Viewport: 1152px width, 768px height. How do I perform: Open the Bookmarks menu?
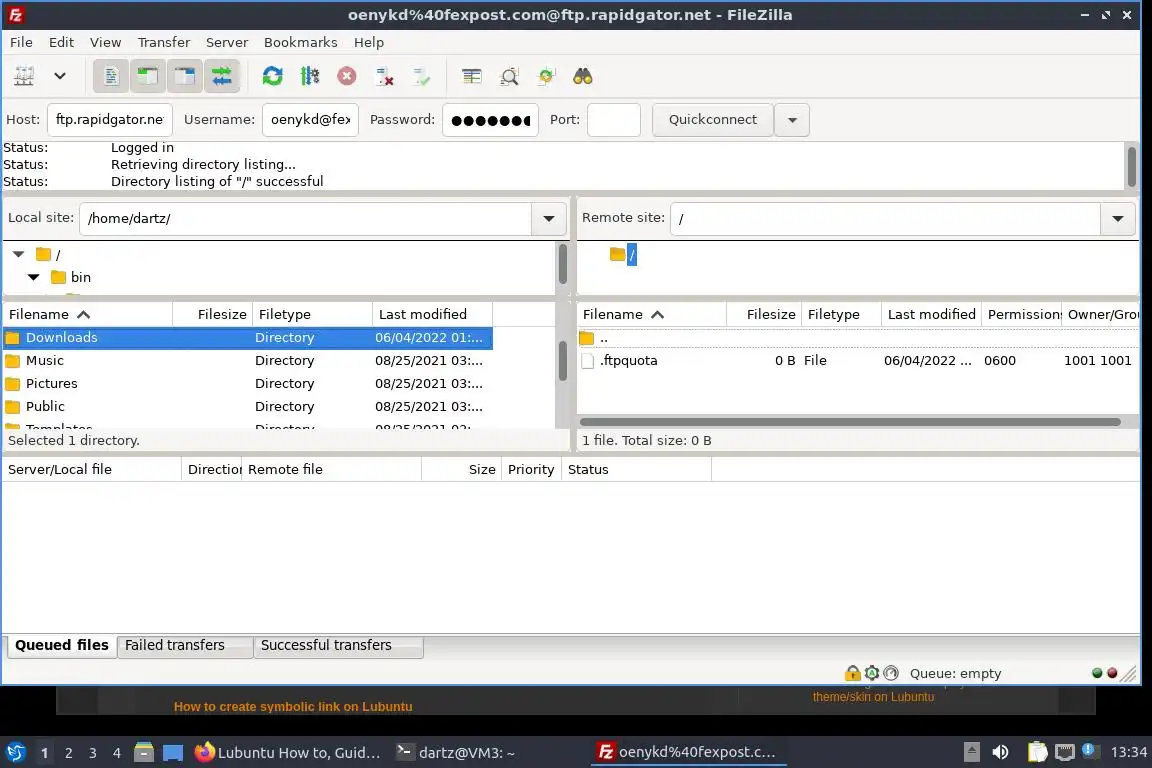pos(300,42)
